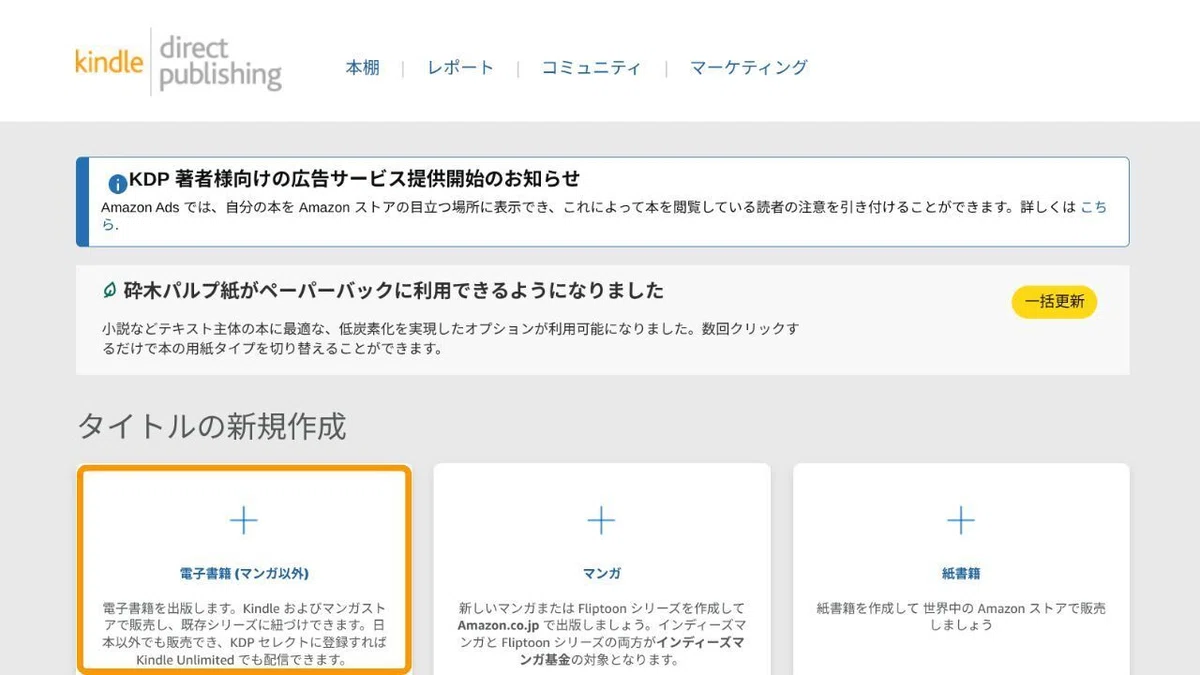Click the plus icon above マンガ
The width and height of the screenshot is (1200, 675).
coord(601,521)
